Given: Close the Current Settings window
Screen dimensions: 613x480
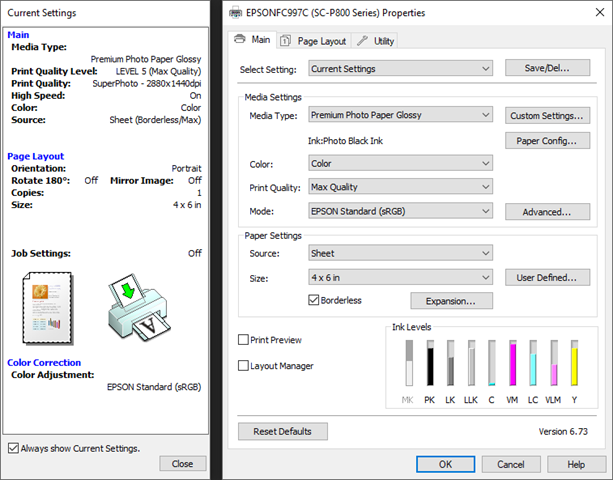Looking at the screenshot, I should click(183, 464).
